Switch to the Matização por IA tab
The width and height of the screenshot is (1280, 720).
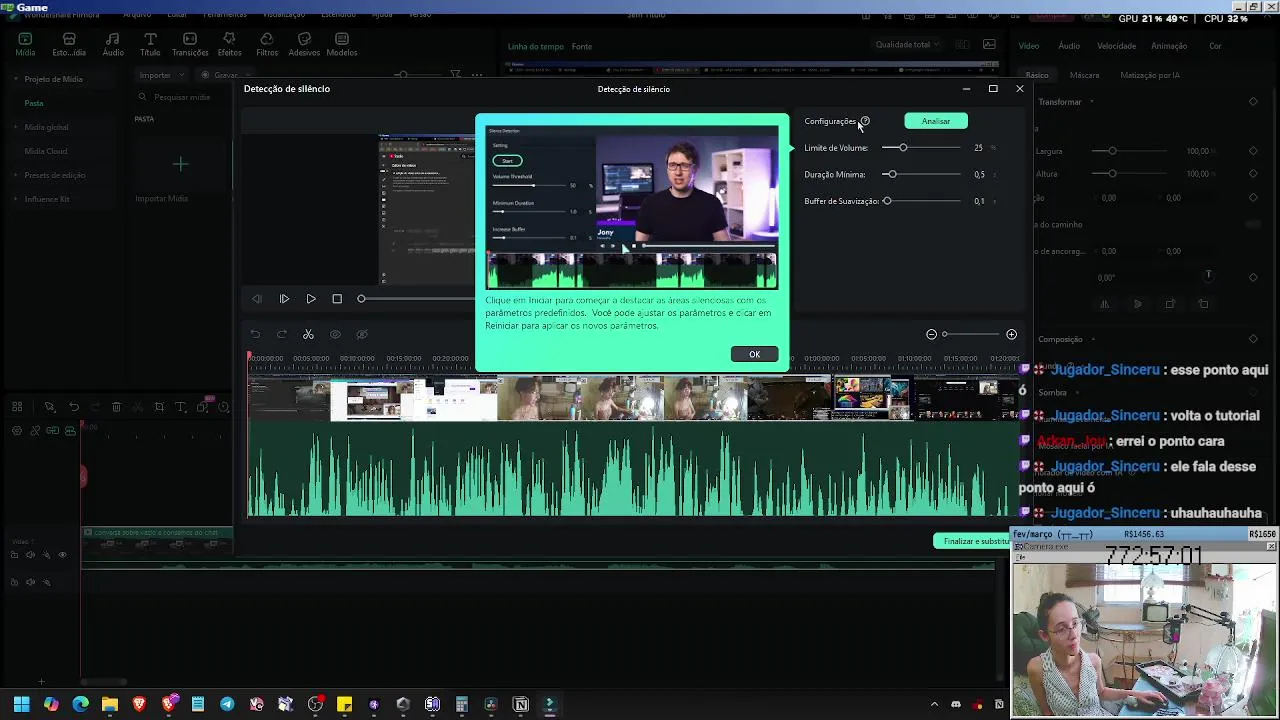1150,75
